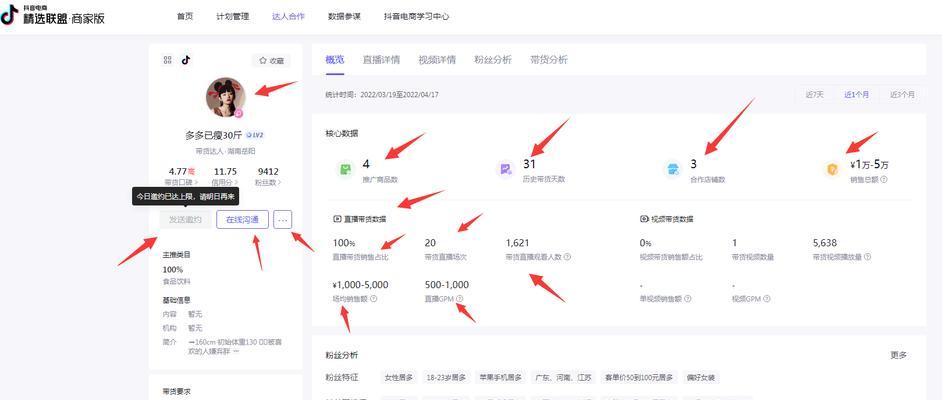Open 数据参谋 in top navigation

coord(344,16)
